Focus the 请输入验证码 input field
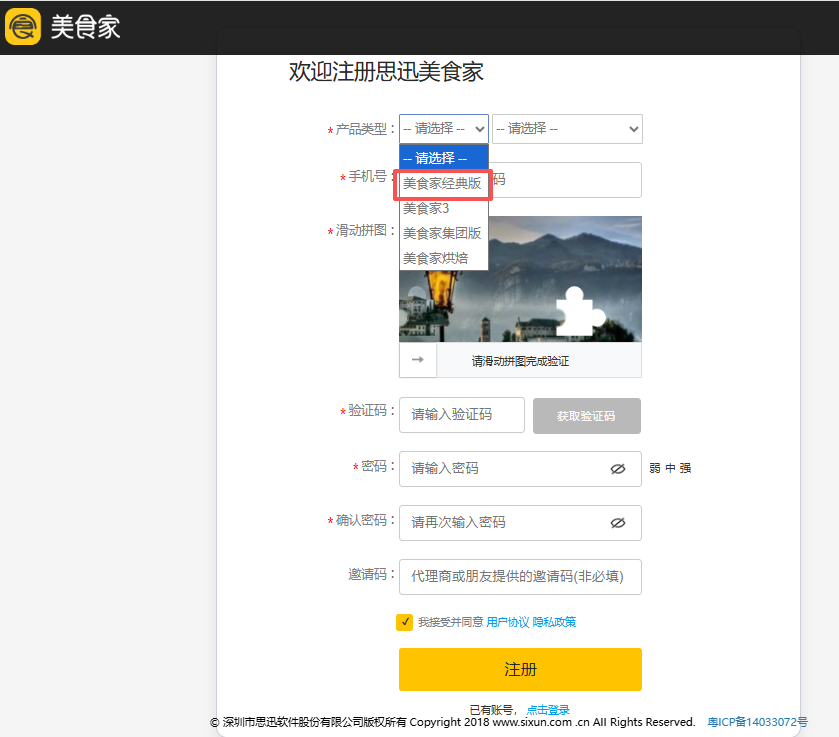Image resolution: width=839 pixels, height=737 pixels. tap(461, 415)
